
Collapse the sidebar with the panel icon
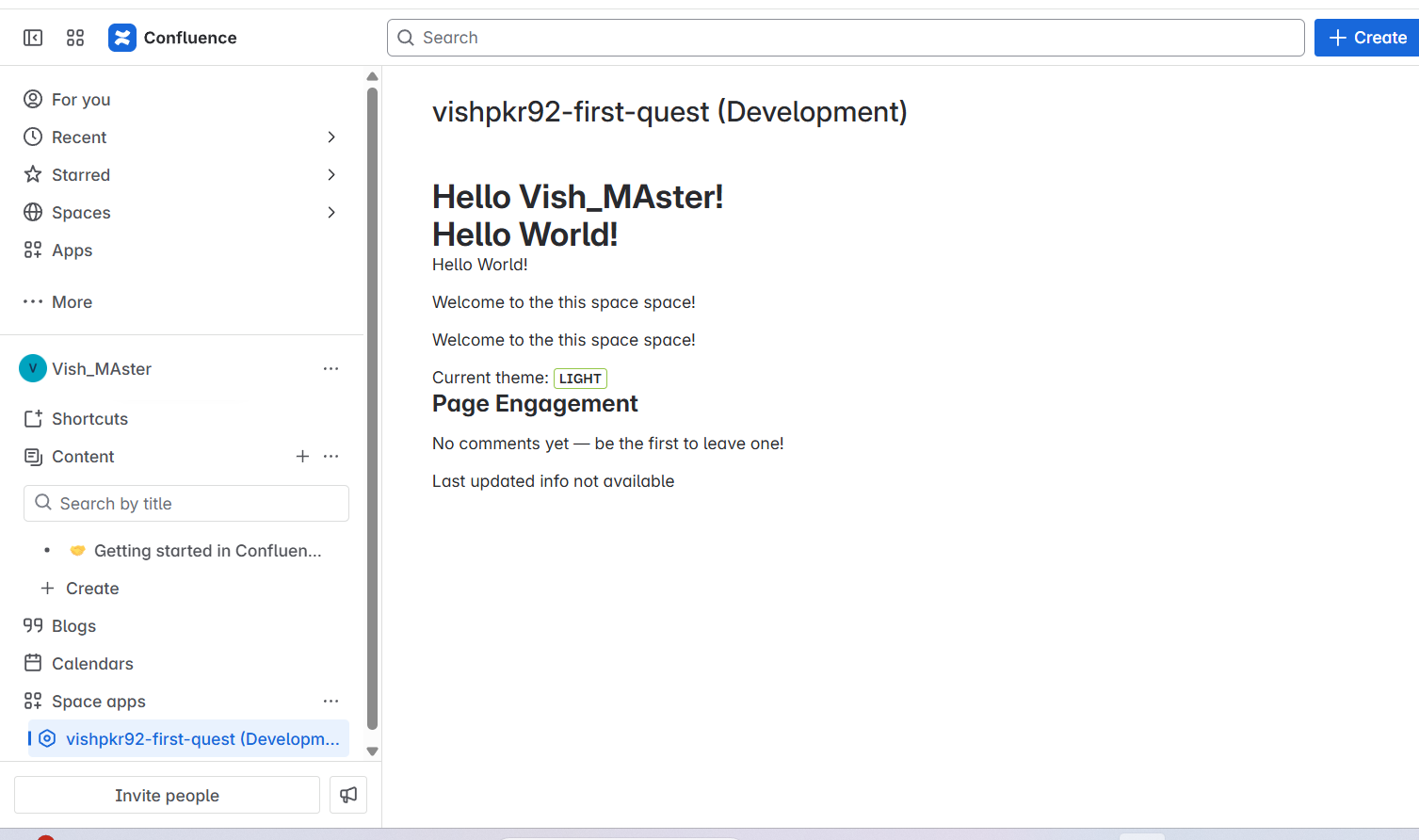[x=33, y=38]
